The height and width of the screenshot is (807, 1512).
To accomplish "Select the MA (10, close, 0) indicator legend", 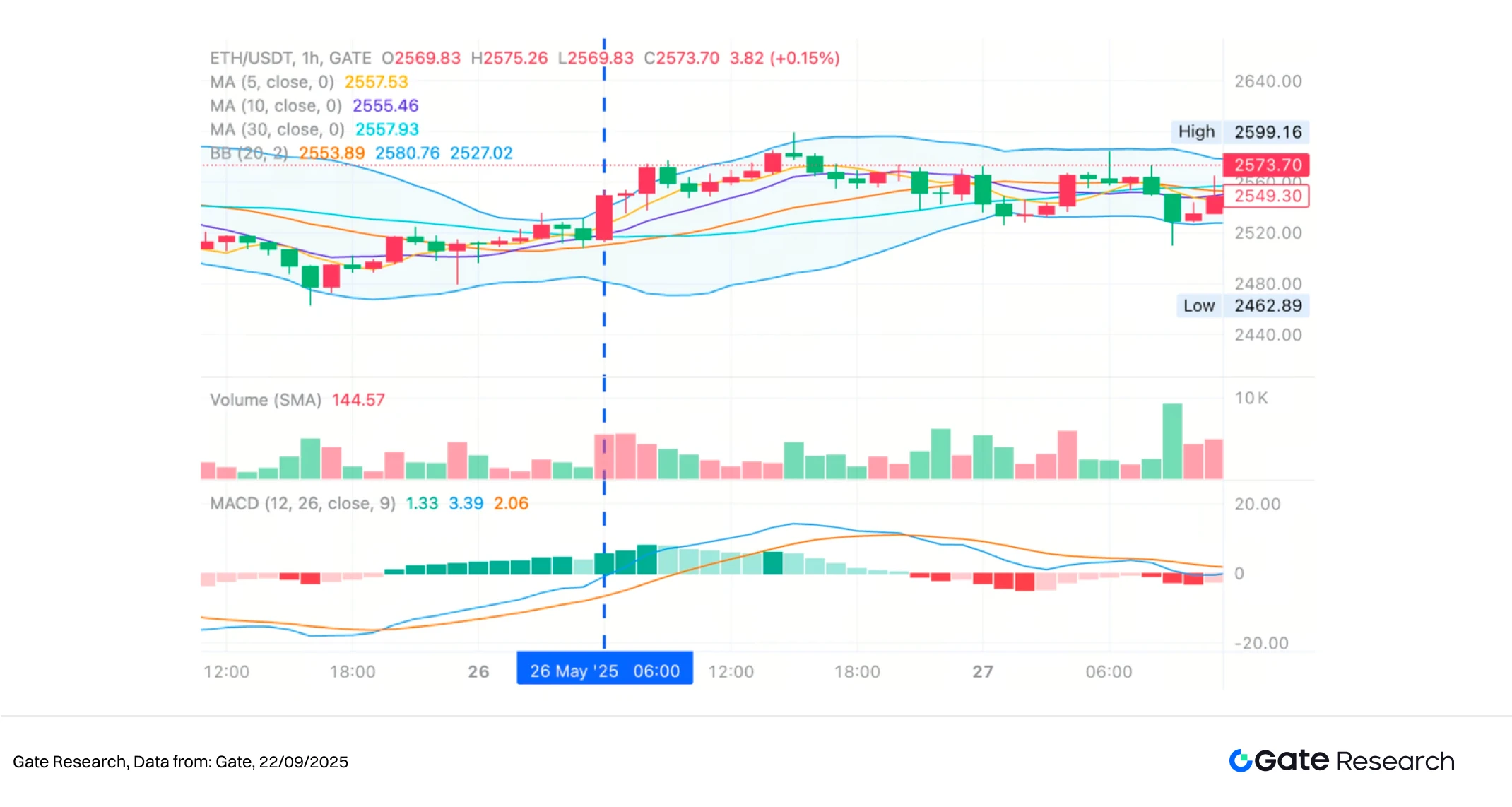I will click(314, 106).
